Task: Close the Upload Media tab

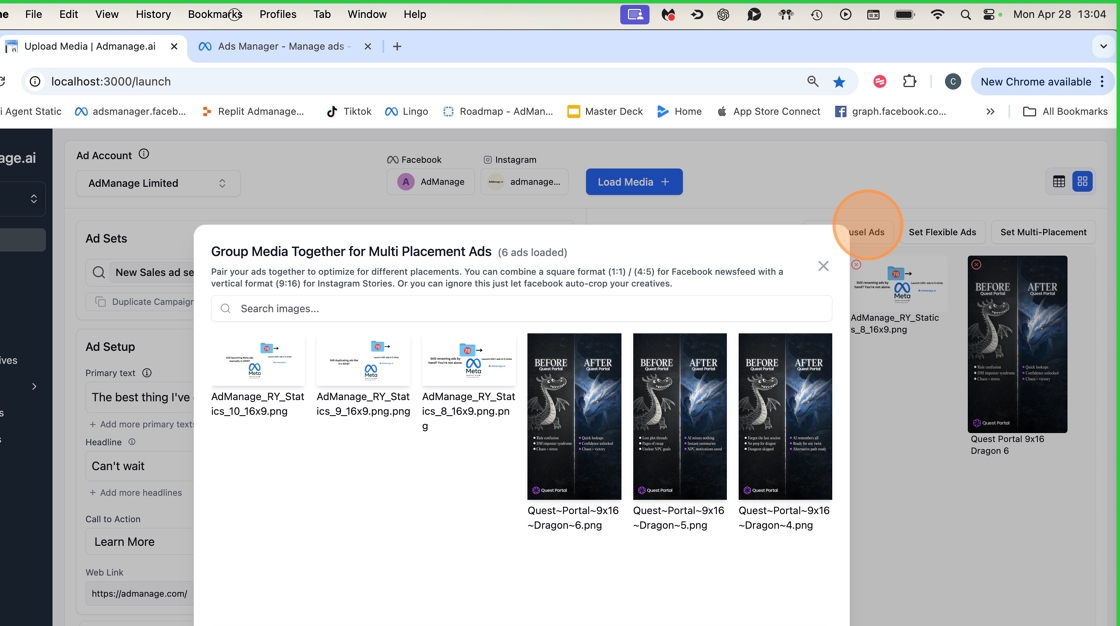Action: point(174,46)
